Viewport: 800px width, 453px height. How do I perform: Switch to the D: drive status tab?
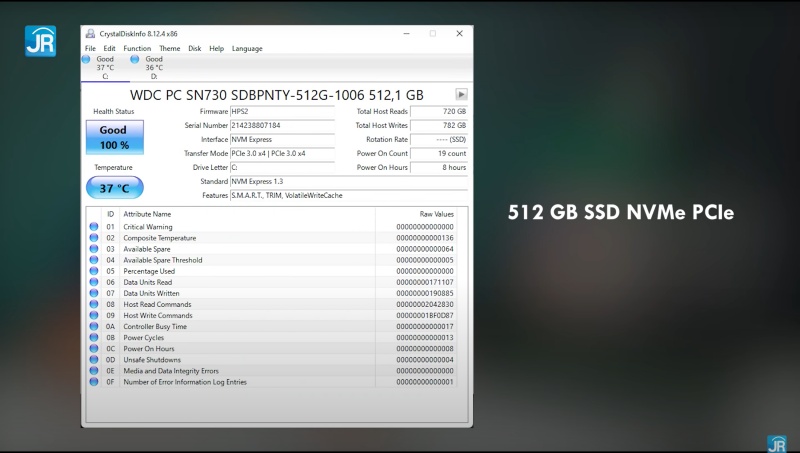[x=153, y=67]
